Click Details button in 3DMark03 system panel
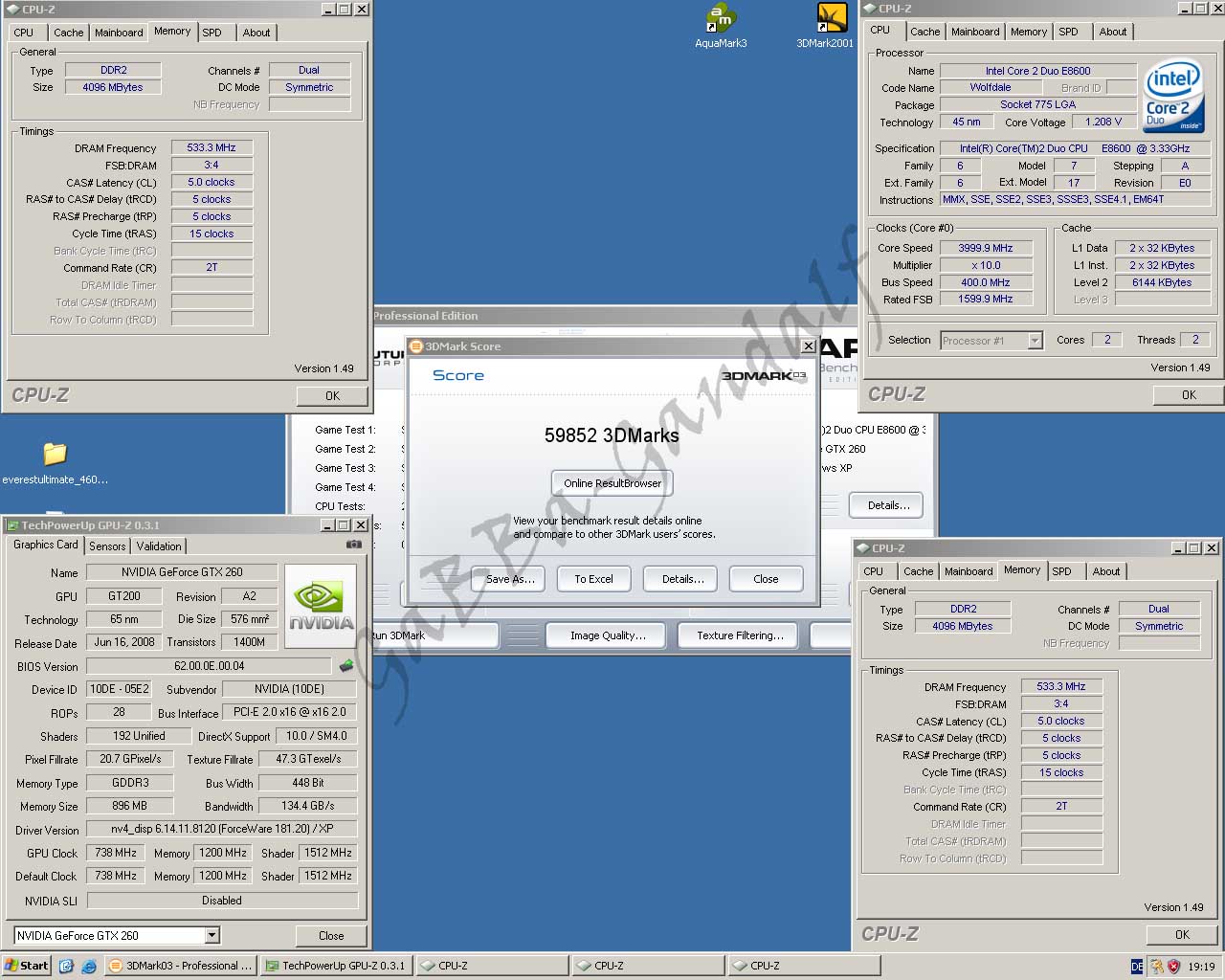 click(x=888, y=505)
